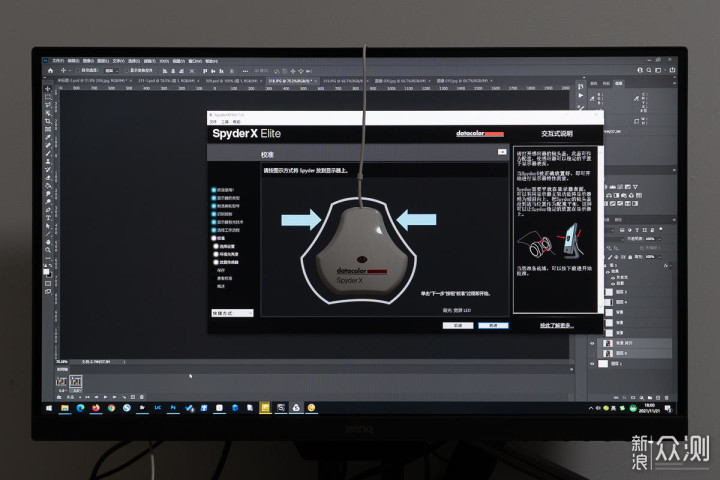Select the Brush tool
Screen dimensions: 720x480
(x=48, y=152)
